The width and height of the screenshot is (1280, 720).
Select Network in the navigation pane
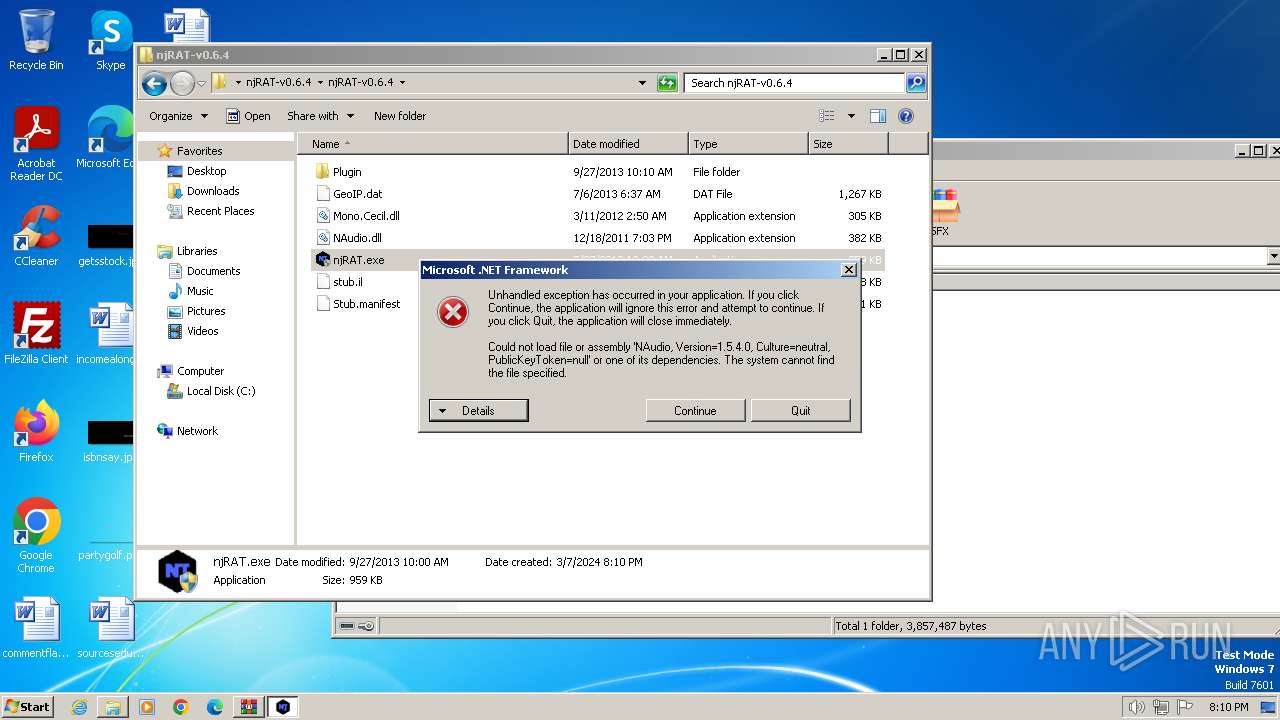click(x=197, y=431)
